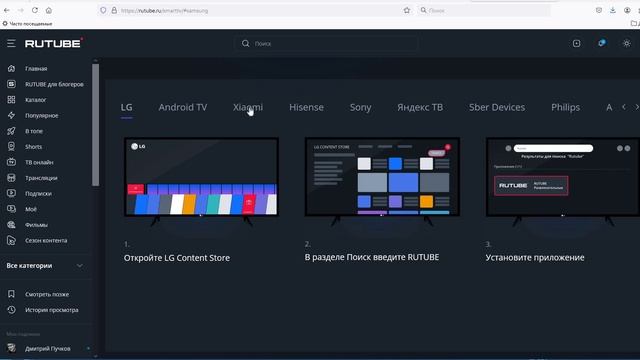Switch to the Philips tab
Image resolution: width=640 pixels, height=360 pixels.
coord(565,107)
